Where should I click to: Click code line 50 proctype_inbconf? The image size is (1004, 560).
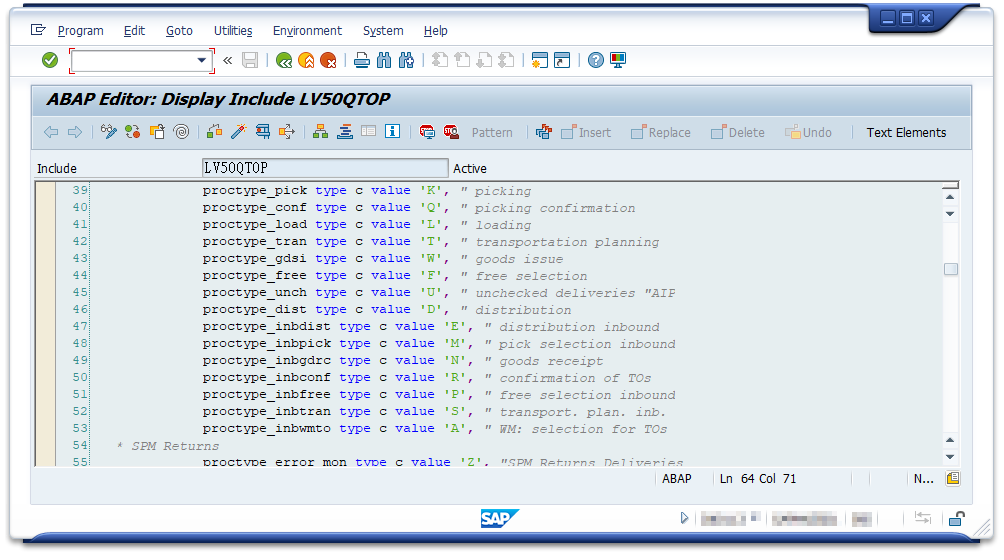[426, 378]
